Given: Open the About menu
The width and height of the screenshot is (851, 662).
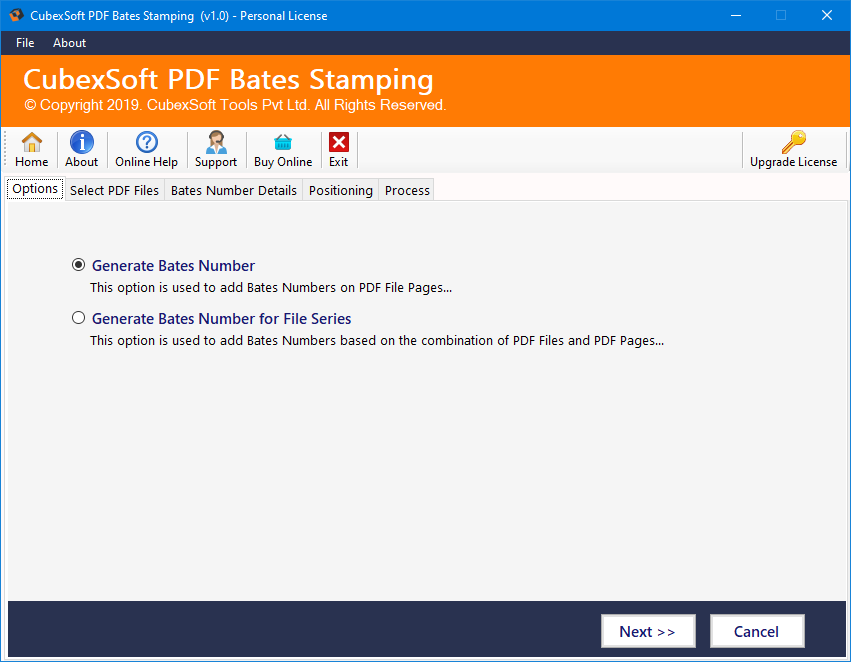Looking at the screenshot, I should pos(69,43).
